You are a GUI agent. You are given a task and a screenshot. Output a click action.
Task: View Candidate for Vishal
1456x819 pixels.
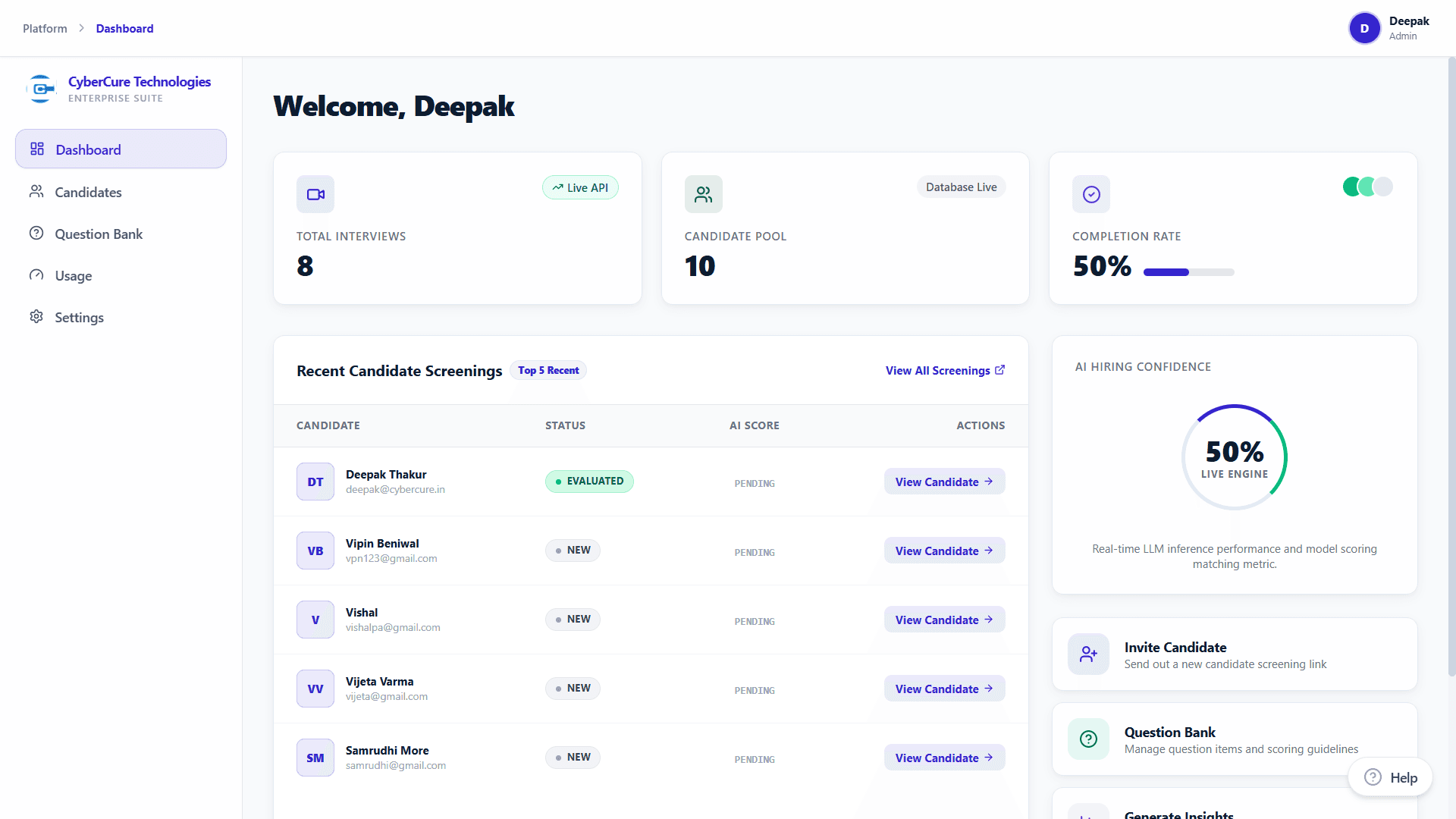pos(944,620)
